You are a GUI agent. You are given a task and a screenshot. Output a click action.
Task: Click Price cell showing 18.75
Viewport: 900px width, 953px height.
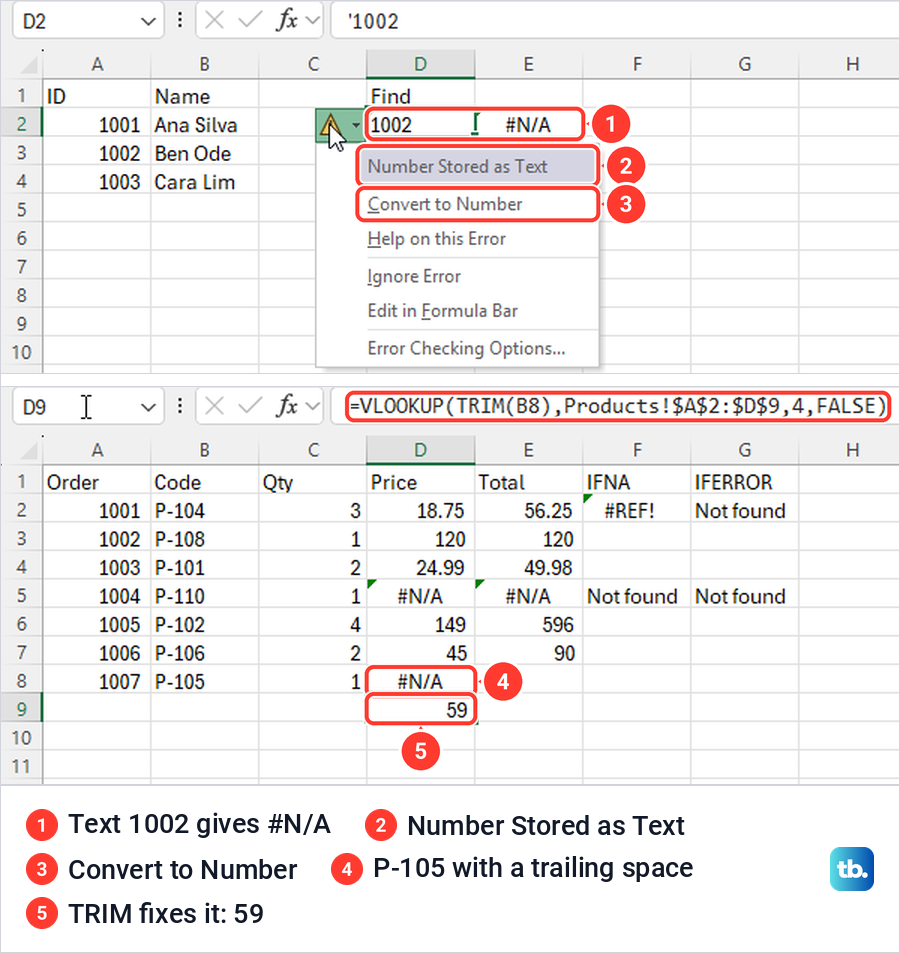421,511
